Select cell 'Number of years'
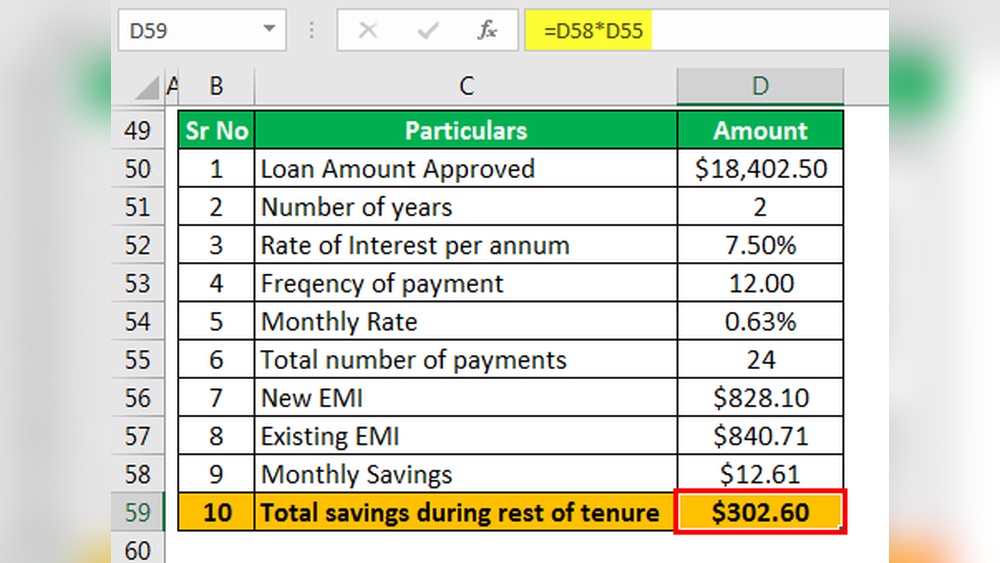This screenshot has width=1000, height=563. click(x=466, y=207)
